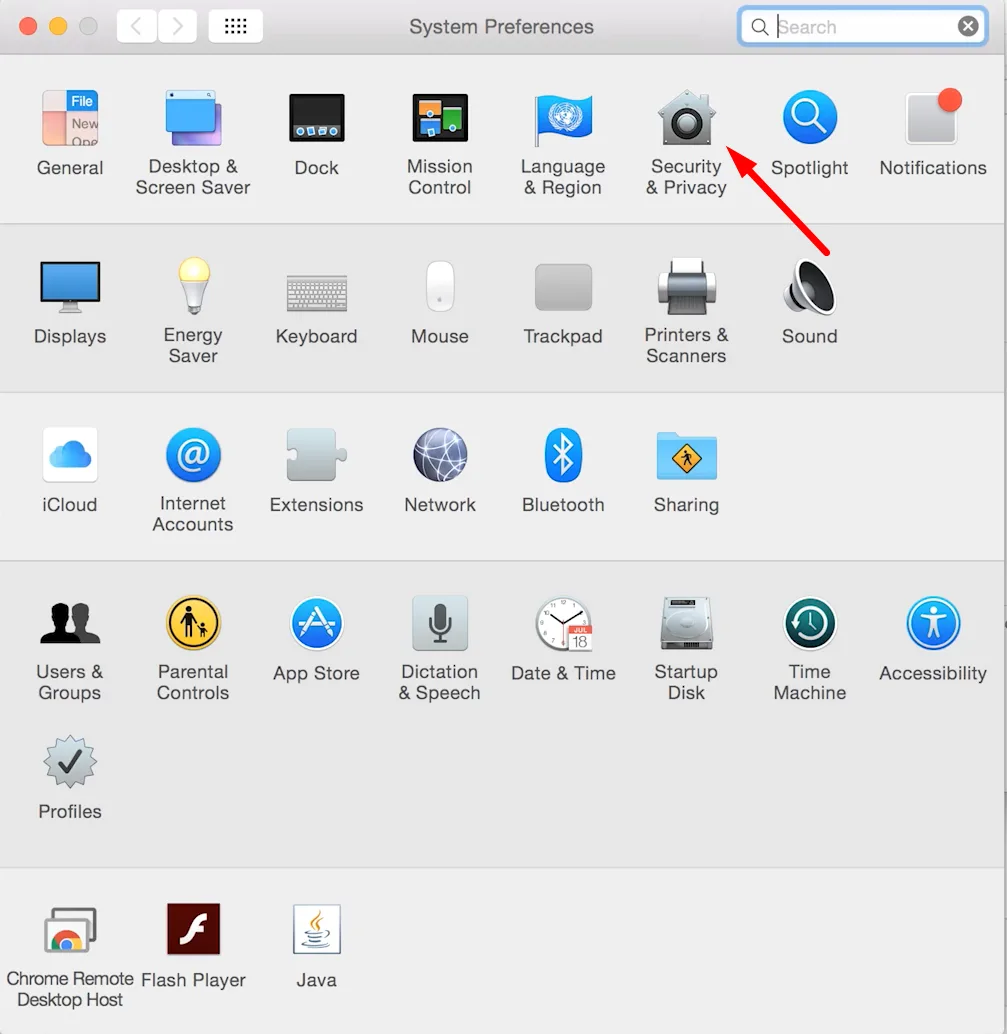Click the back navigation arrow
This screenshot has height=1034, width=1007.
coord(137,26)
